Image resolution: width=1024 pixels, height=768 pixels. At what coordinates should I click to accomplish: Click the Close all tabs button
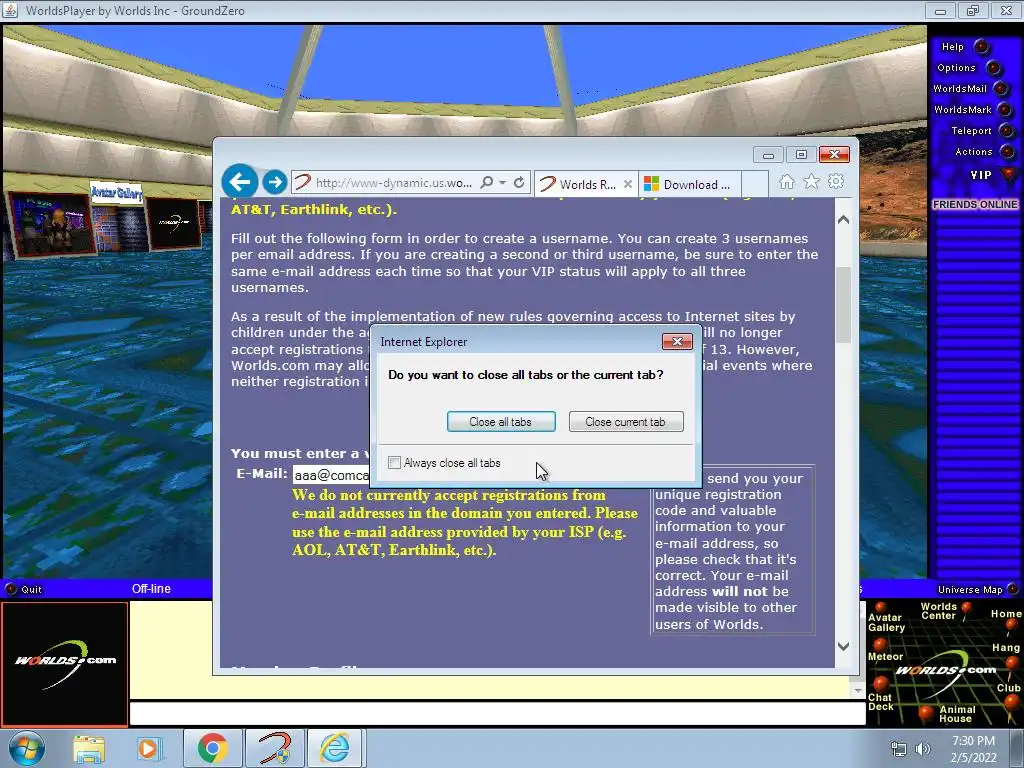click(501, 422)
